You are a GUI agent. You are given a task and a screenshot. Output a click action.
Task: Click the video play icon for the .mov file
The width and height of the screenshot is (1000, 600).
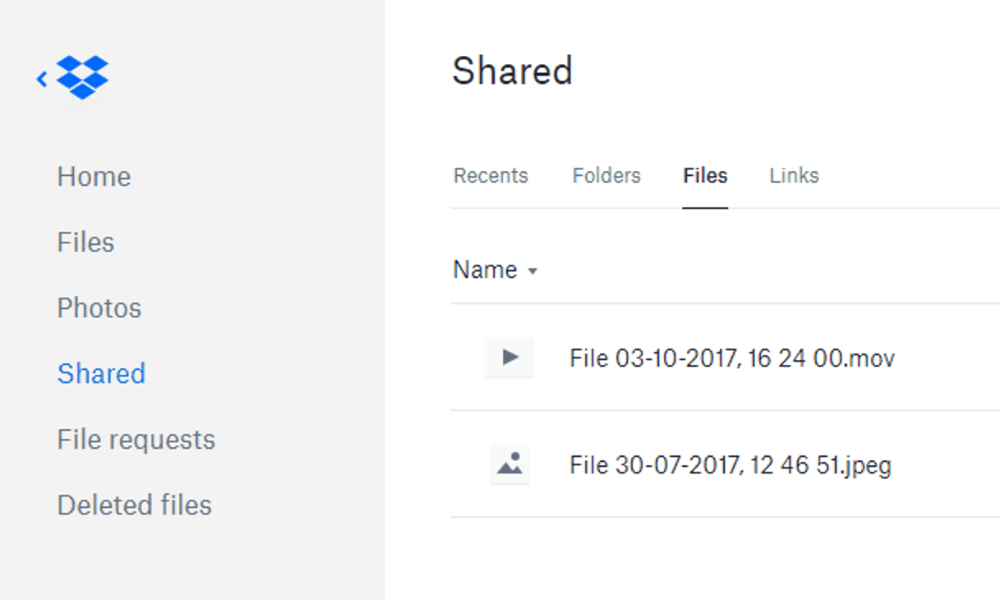coord(510,357)
